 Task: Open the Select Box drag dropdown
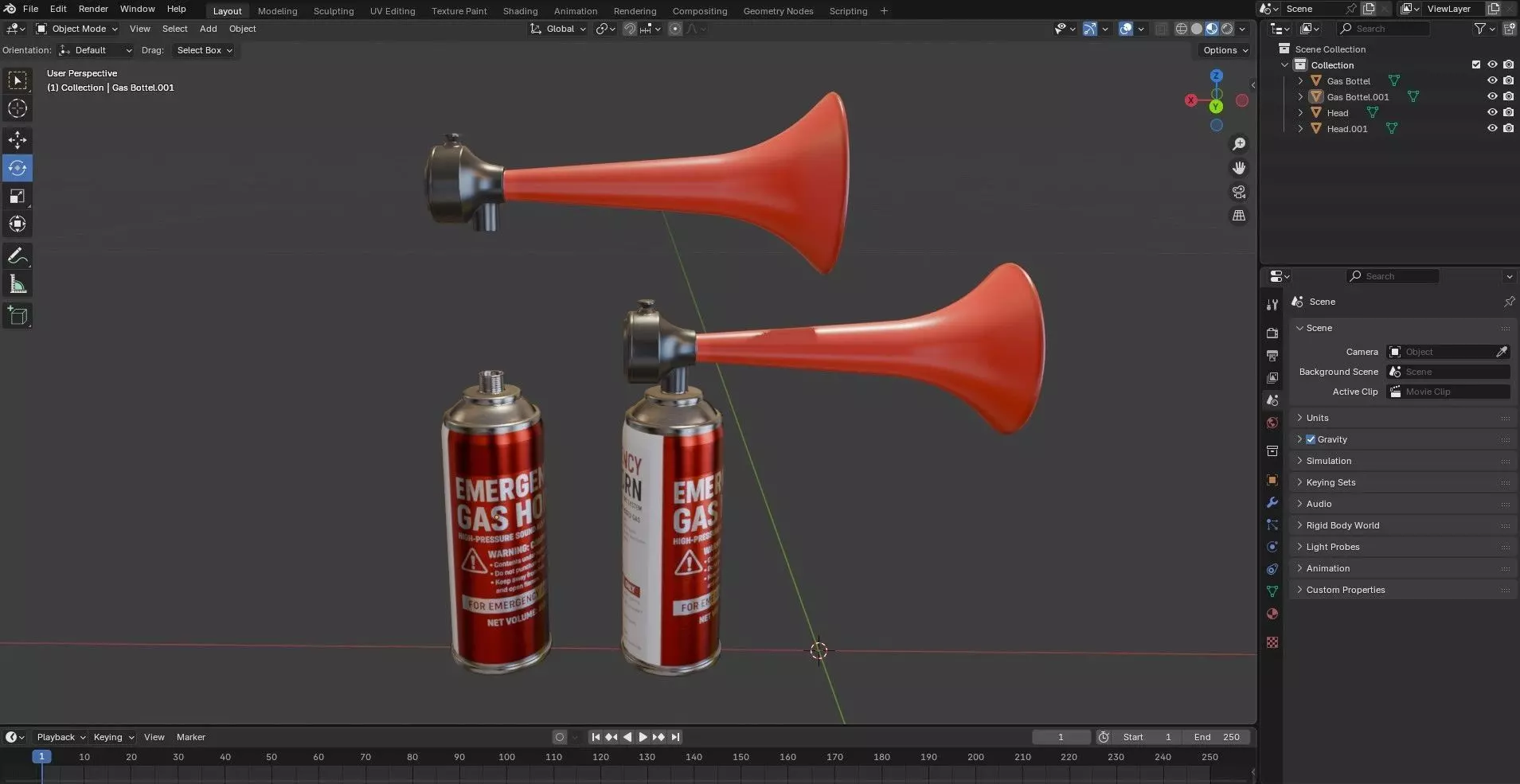pyautogui.click(x=204, y=50)
